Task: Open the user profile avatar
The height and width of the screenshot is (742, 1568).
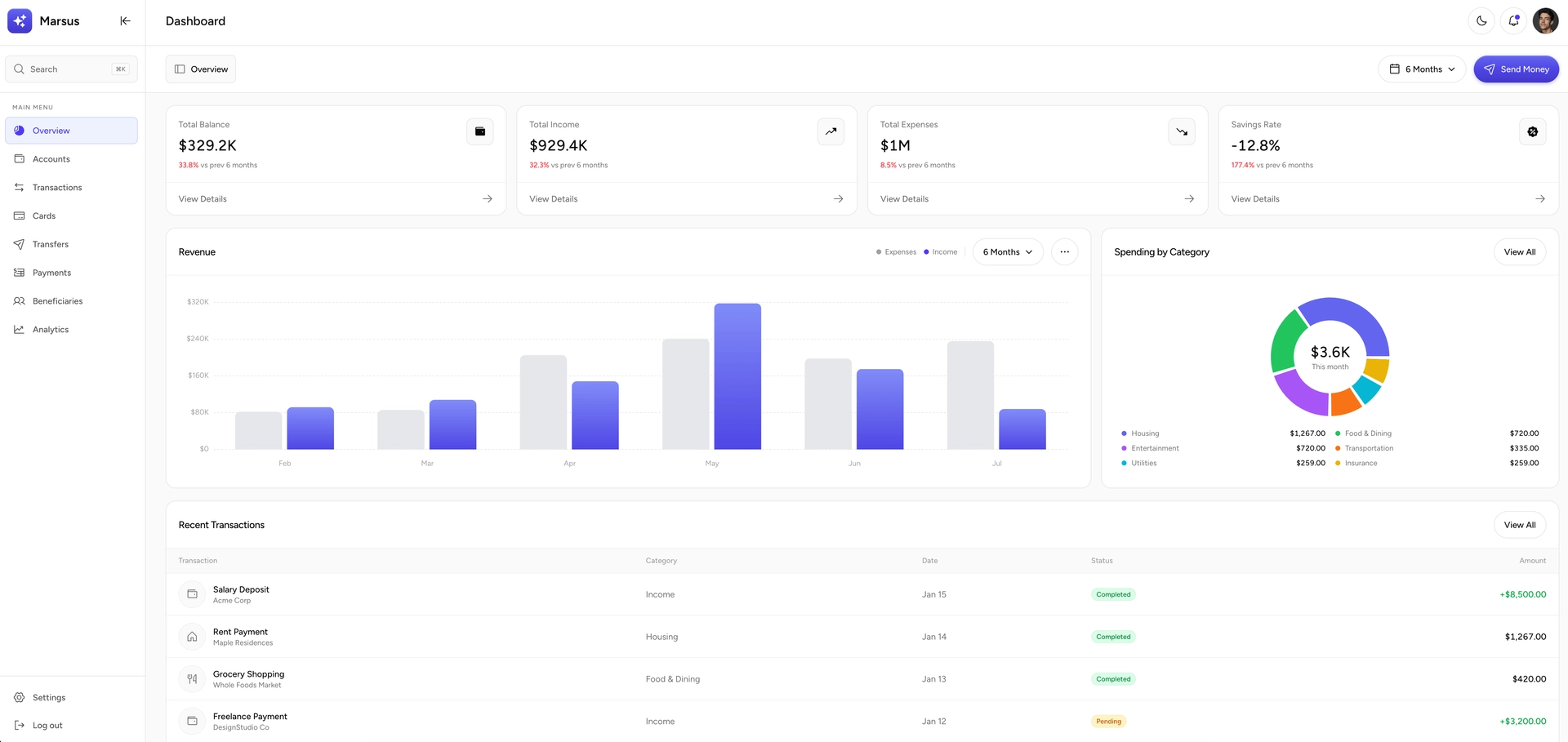Action: click(x=1545, y=21)
